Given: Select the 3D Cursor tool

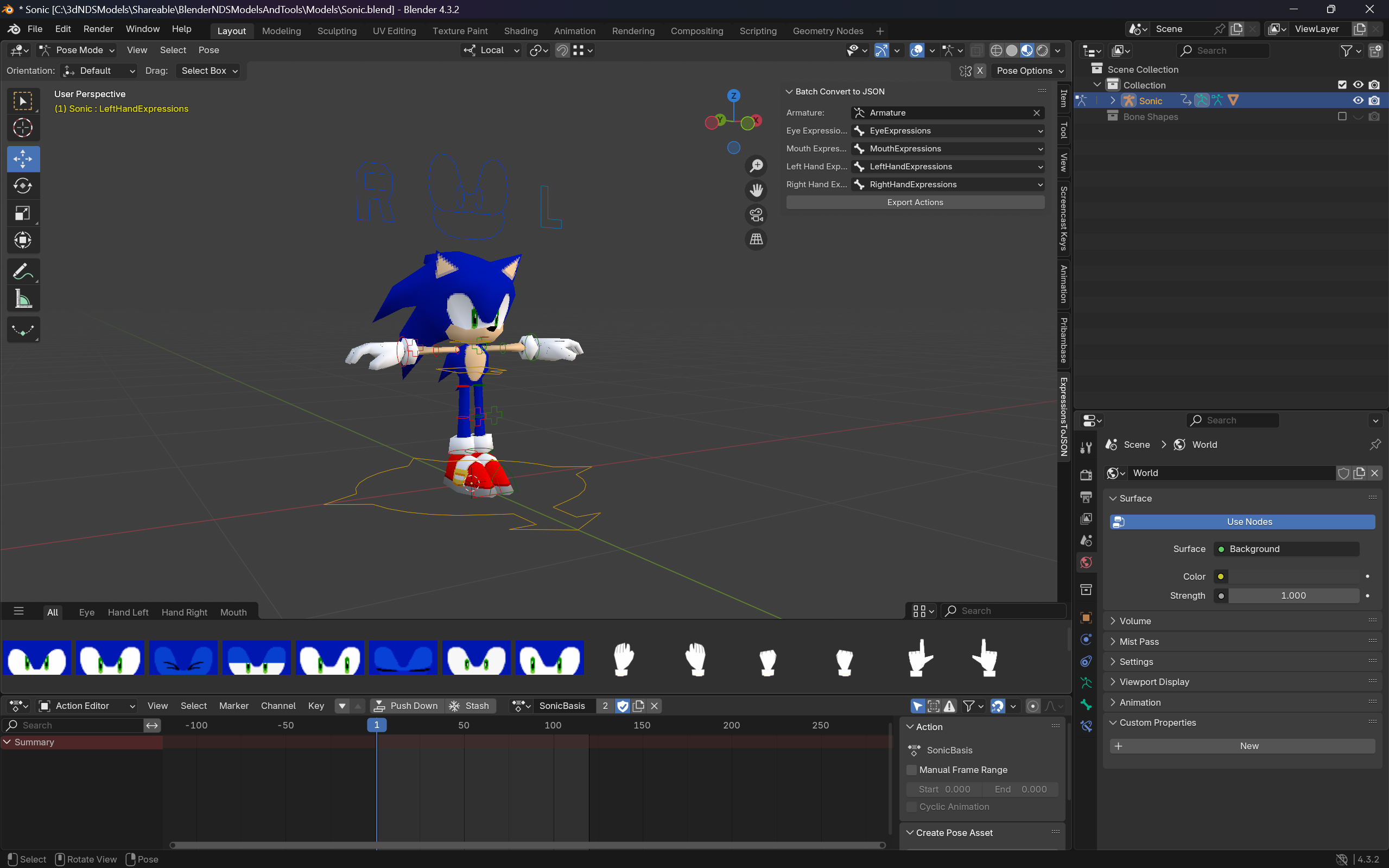Looking at the screenshot, I should [23, 128].
